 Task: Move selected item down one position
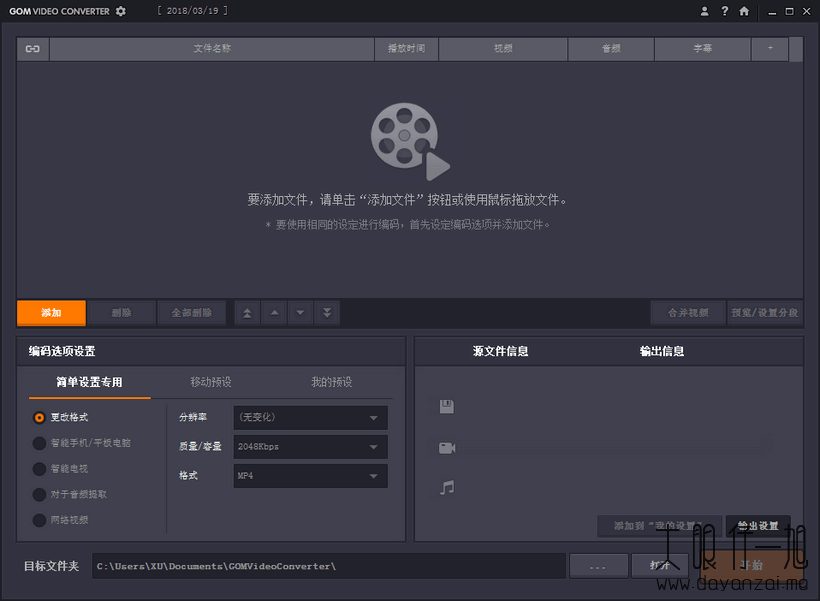coord(300,313)
